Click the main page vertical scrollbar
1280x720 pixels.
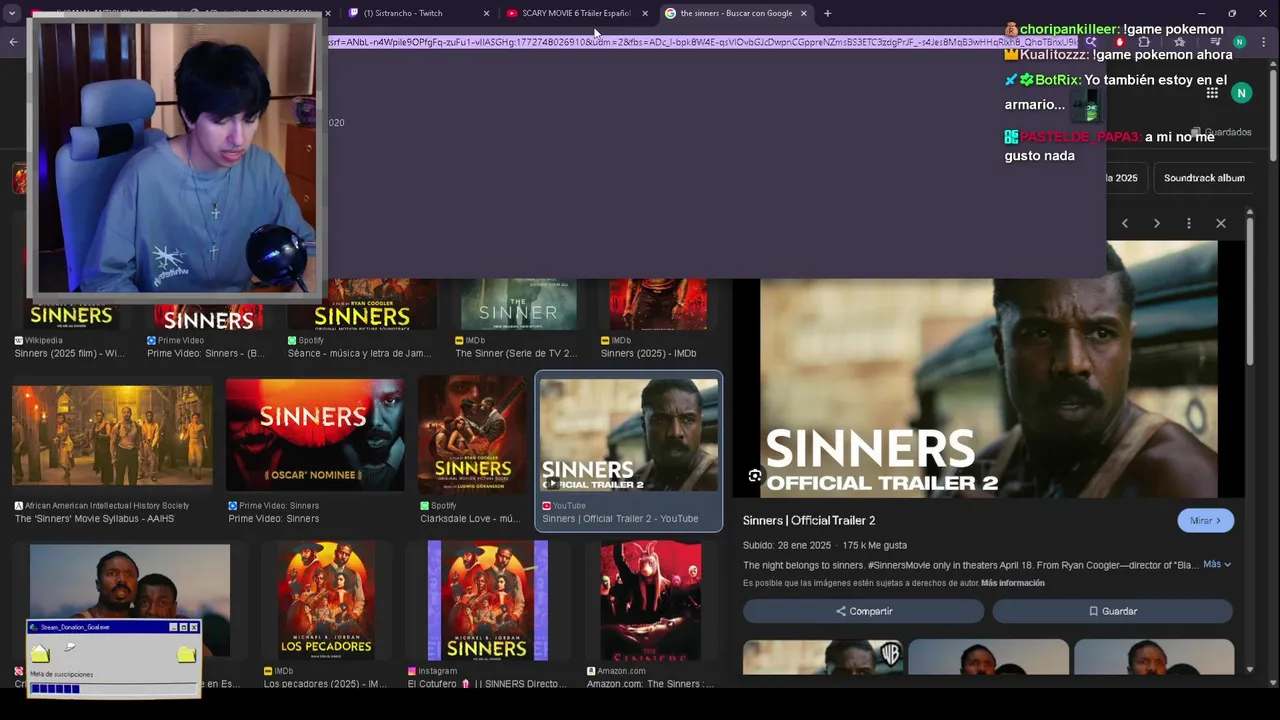click(1273, 115)
